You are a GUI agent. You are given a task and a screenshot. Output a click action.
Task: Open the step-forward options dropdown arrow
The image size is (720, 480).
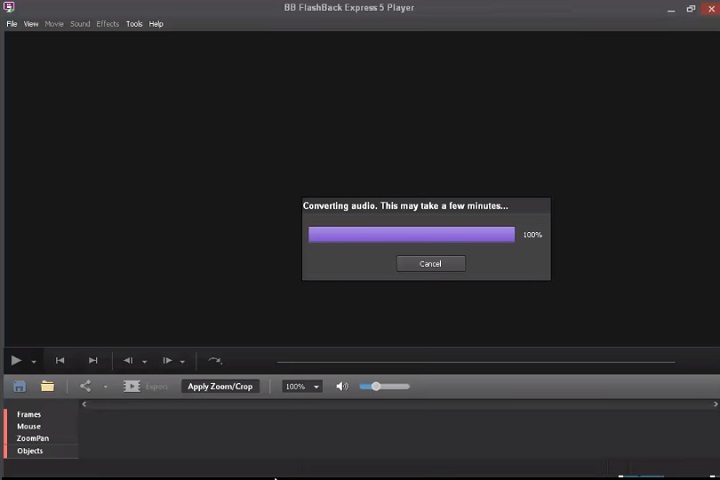[182, 362]
